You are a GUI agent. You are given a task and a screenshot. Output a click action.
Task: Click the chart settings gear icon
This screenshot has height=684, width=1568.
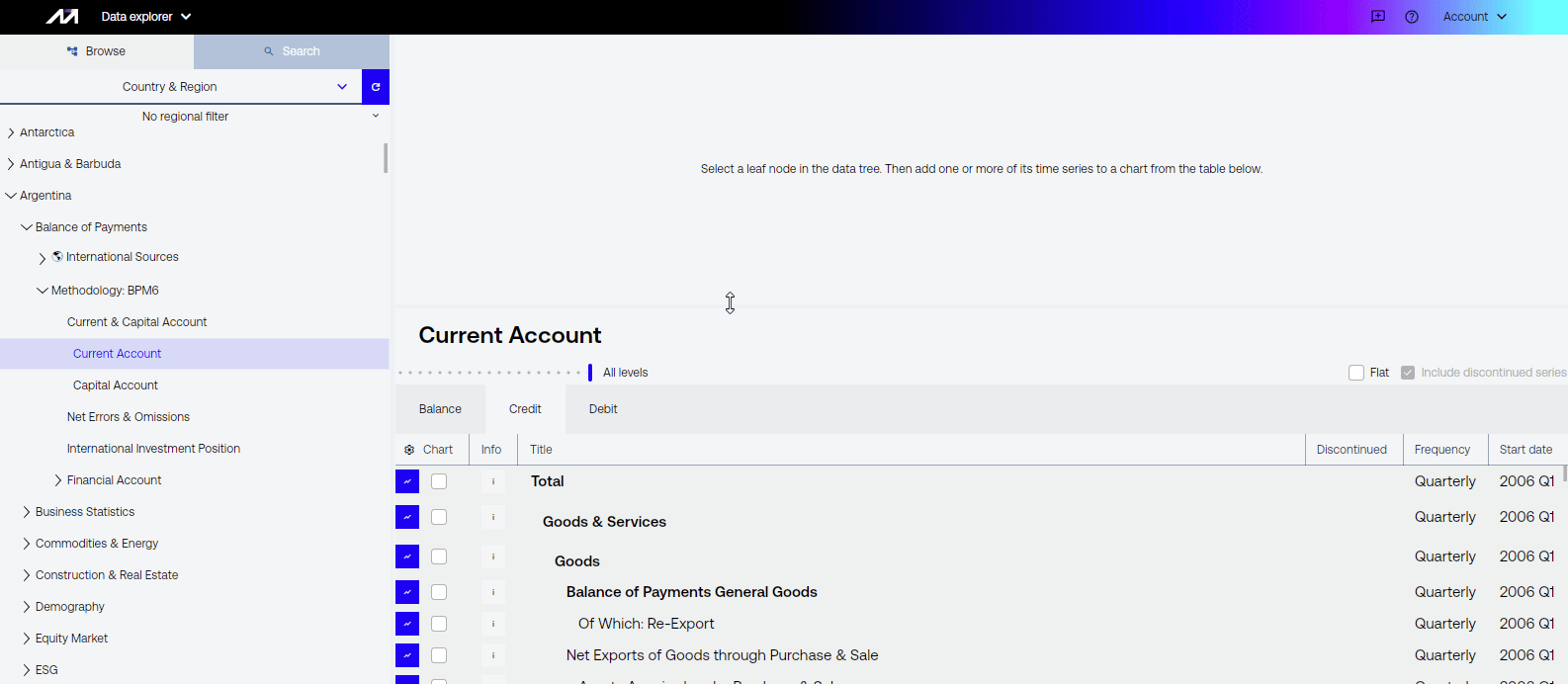point(409,450)
